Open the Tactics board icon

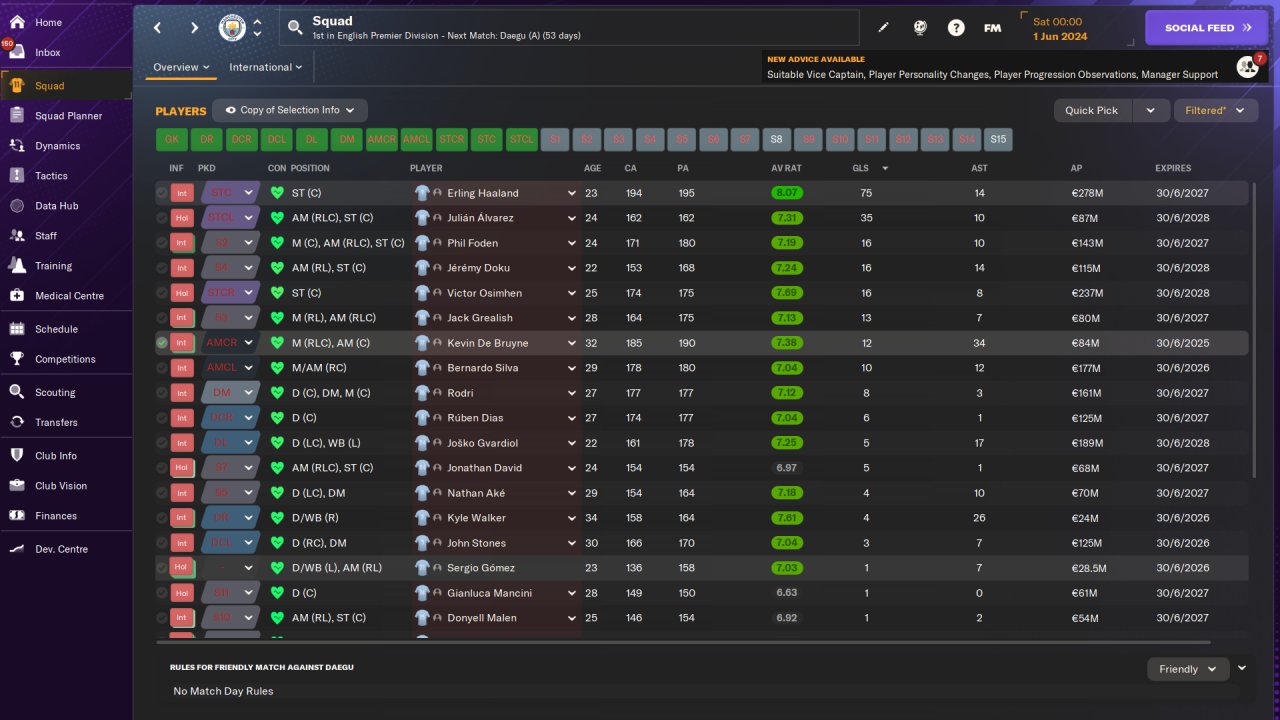click(x=17, y=176)
